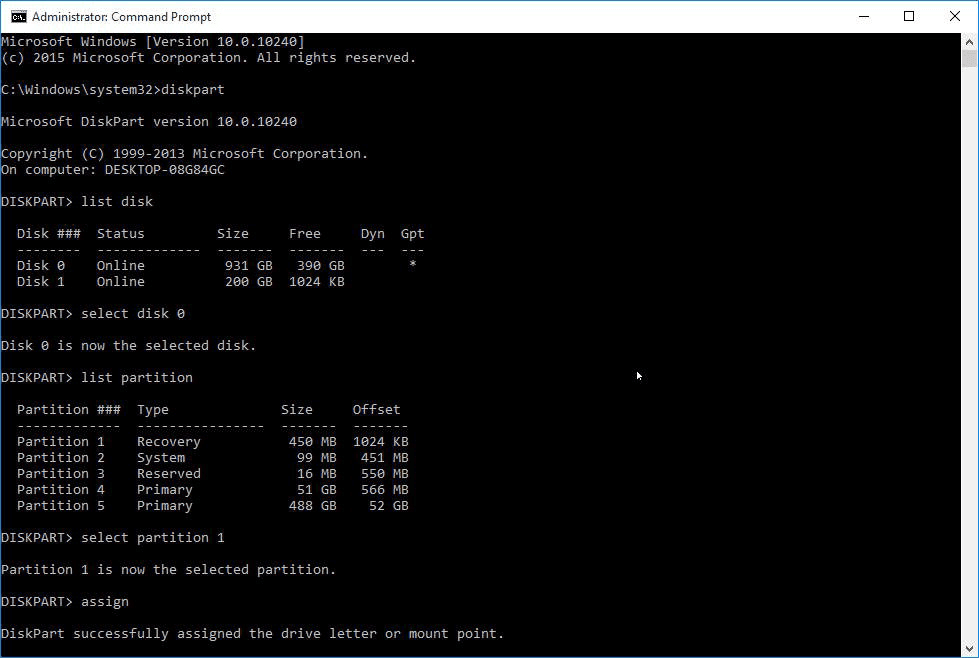Click the empty vertical scrollbar track

(969, 350)
